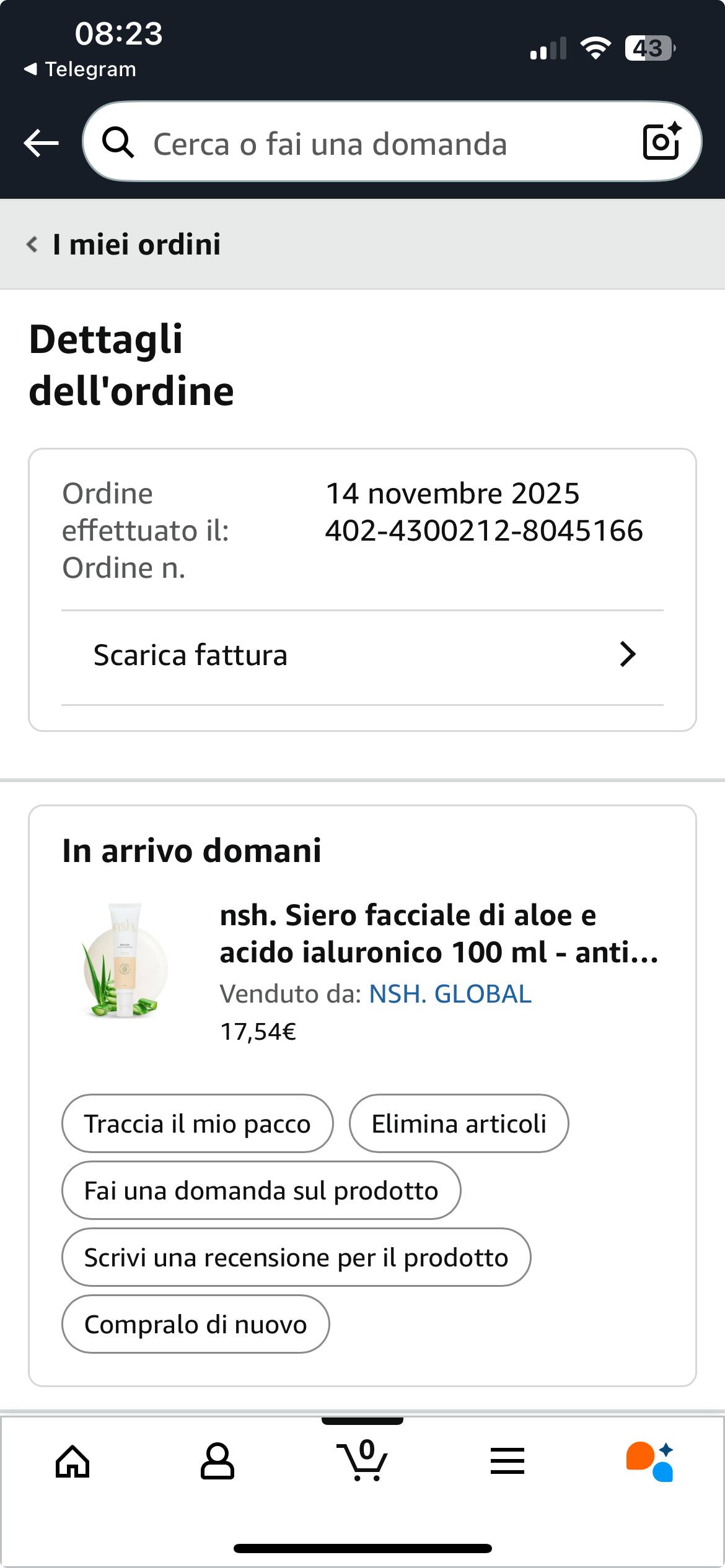The height and width of the screenshot is (1568, 725).
Task: Open camera lens search icon
Action: (661, 142)
